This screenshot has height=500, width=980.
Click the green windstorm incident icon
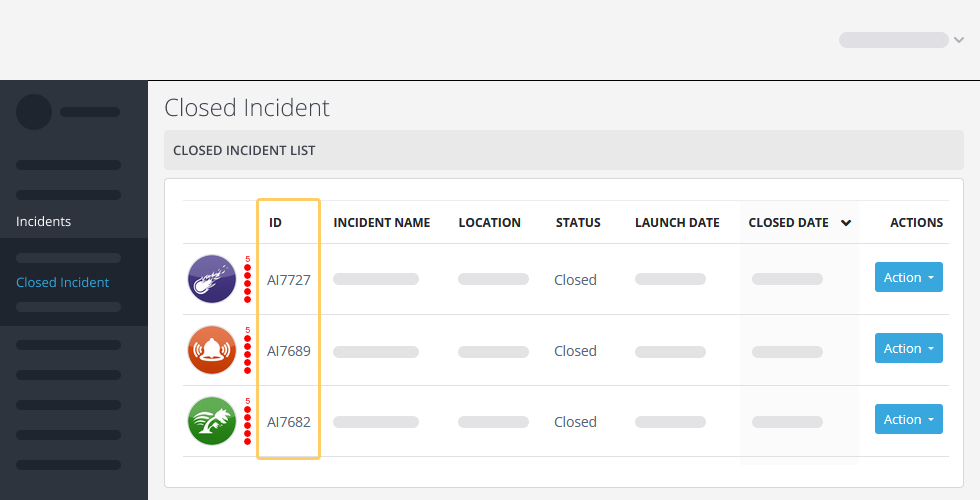212,421
